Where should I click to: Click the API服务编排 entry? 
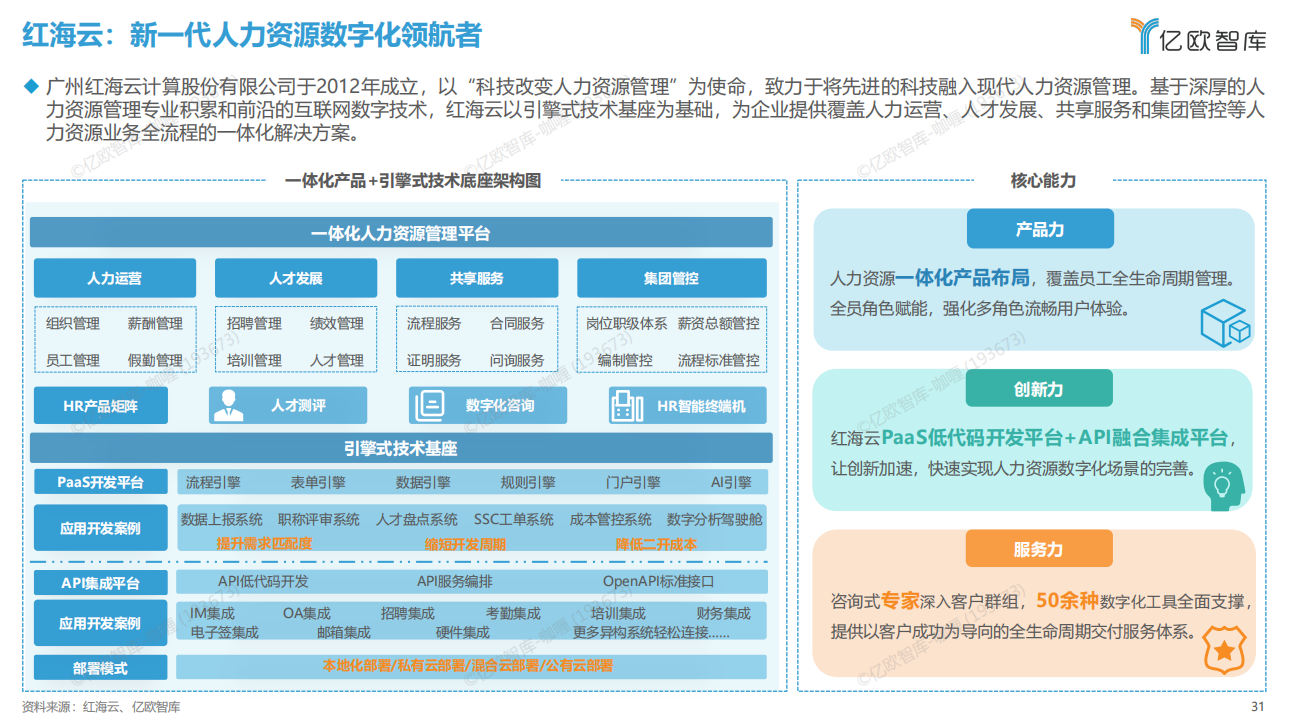click(455, 581)
